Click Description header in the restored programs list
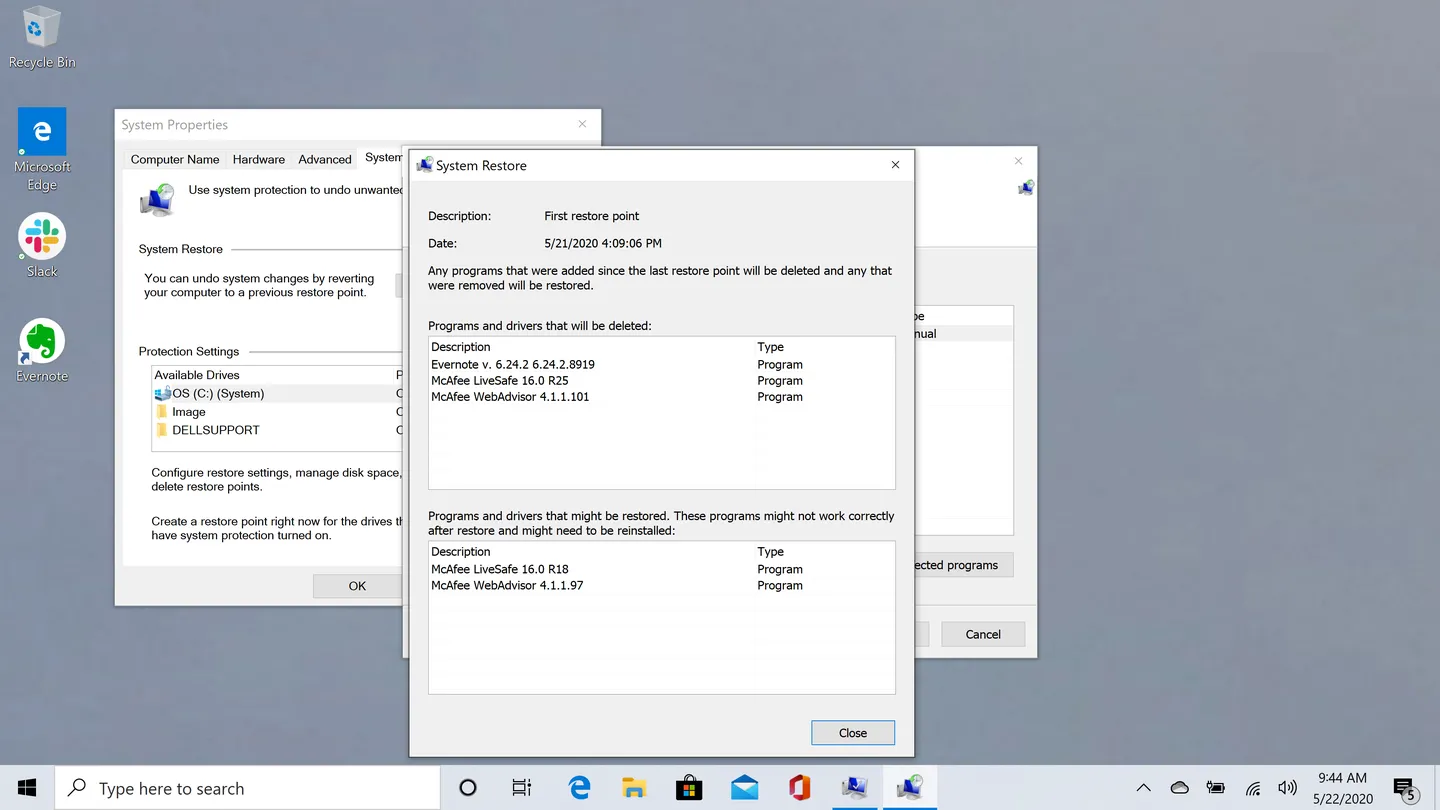 (x=461, y=552)
